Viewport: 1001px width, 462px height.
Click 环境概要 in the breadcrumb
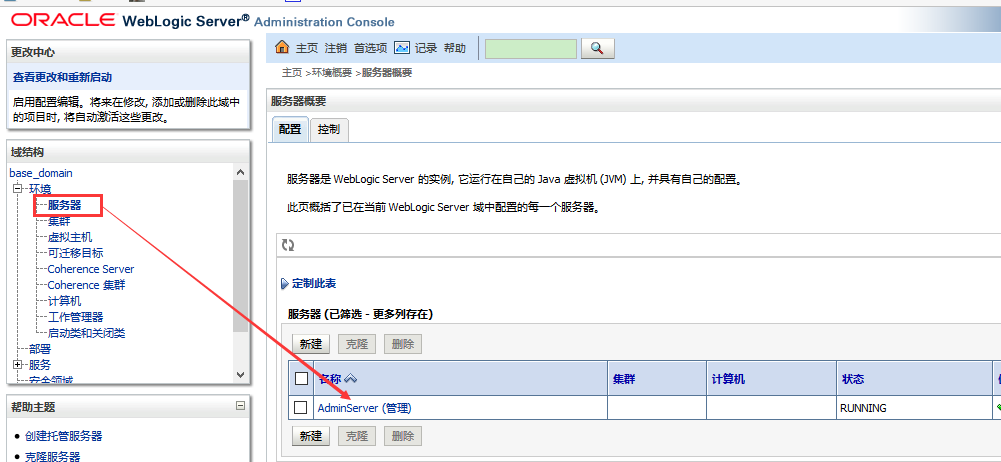pyautogui.click(x=332, y=73)
